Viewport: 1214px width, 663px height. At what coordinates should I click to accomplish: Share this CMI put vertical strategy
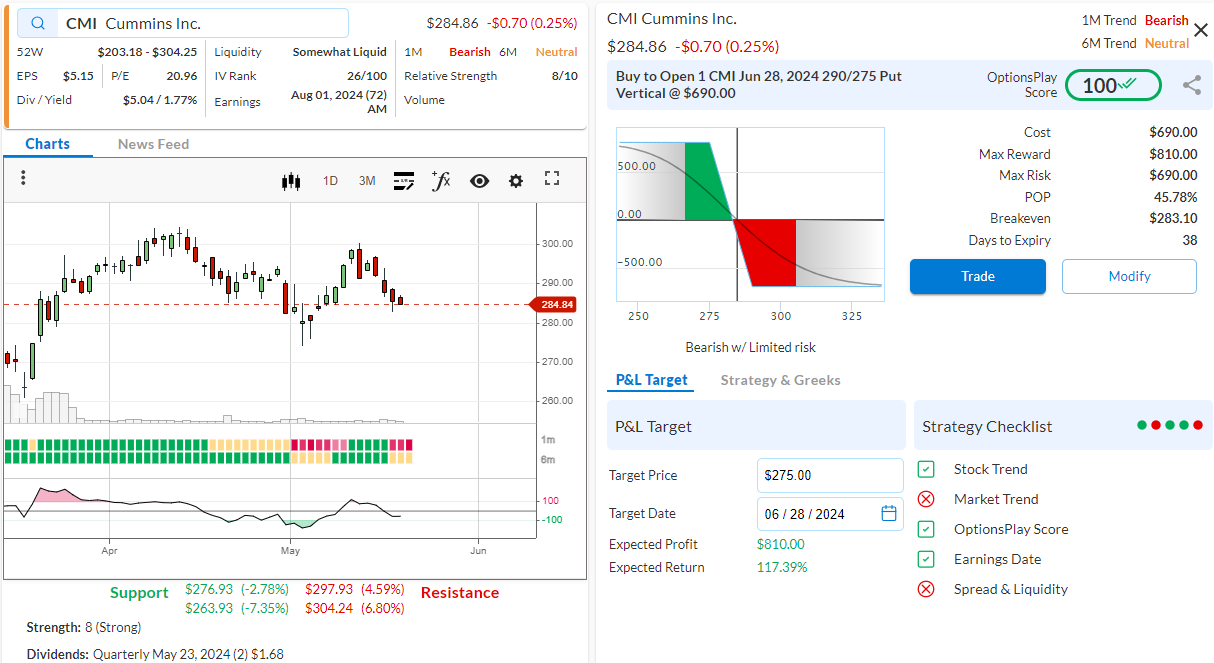pyautogui.click(x=1192, y=86)
